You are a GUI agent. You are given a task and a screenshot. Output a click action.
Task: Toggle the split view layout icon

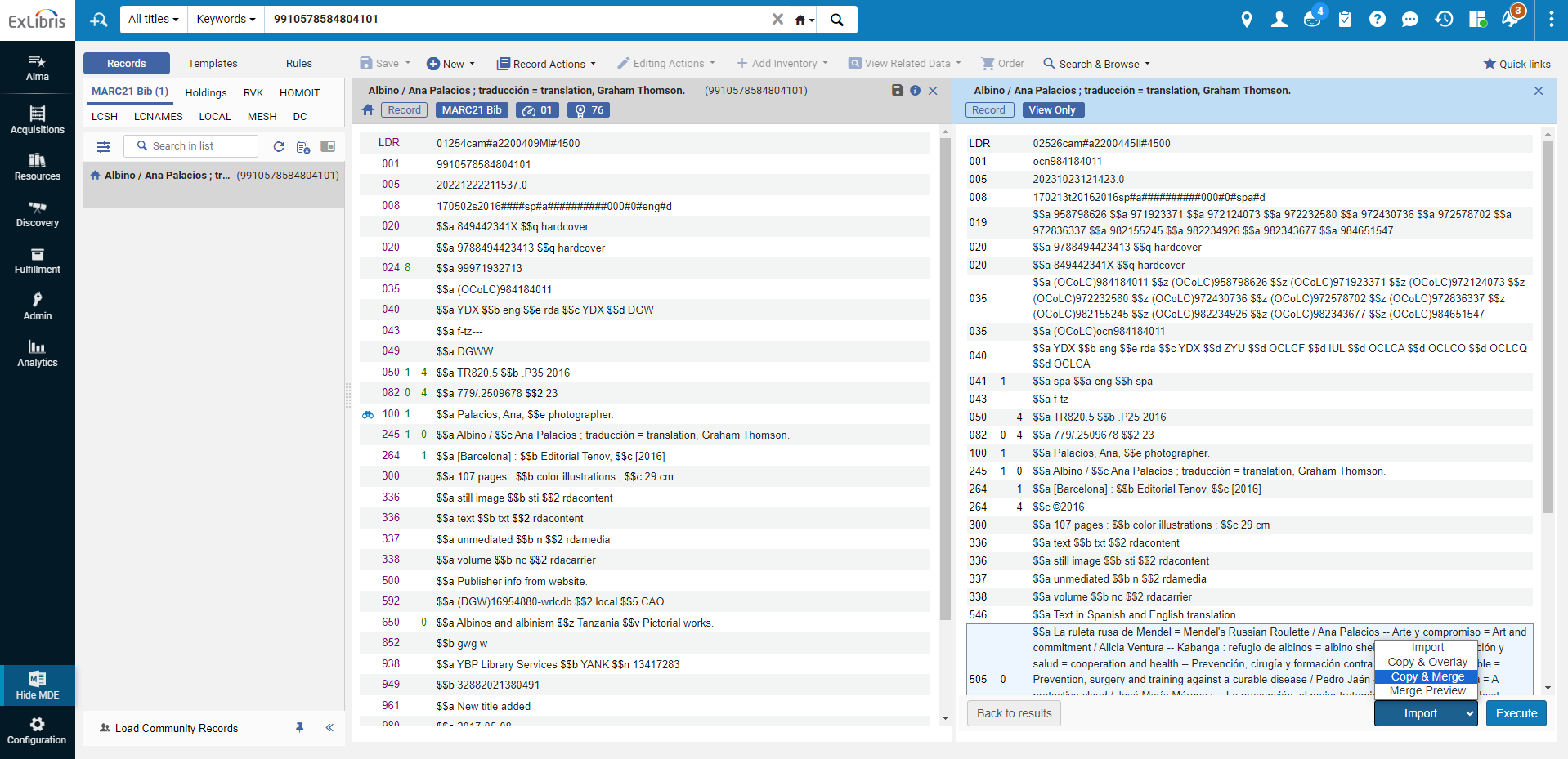point(328,146)
